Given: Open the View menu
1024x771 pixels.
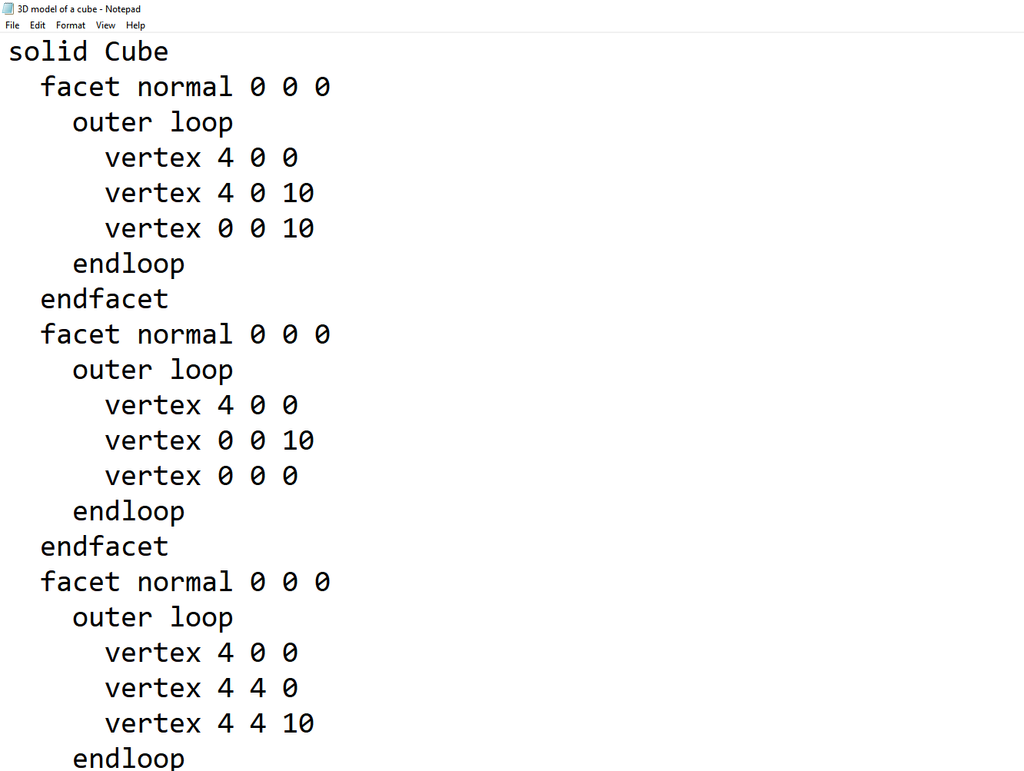Looking at the screenshot, I should pos(105,25).
